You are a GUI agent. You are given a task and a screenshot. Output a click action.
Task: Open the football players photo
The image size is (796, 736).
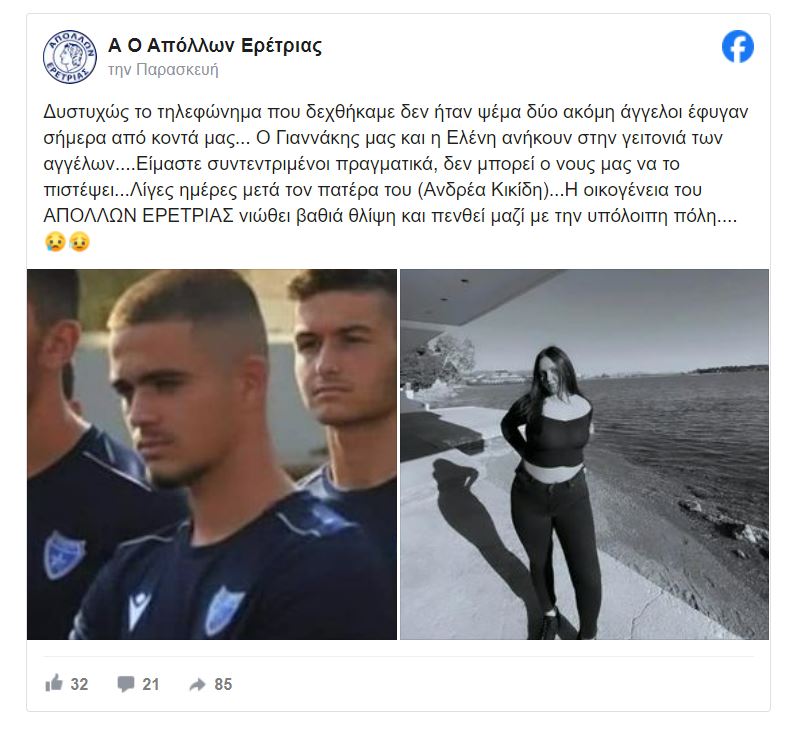pos(212,454)
